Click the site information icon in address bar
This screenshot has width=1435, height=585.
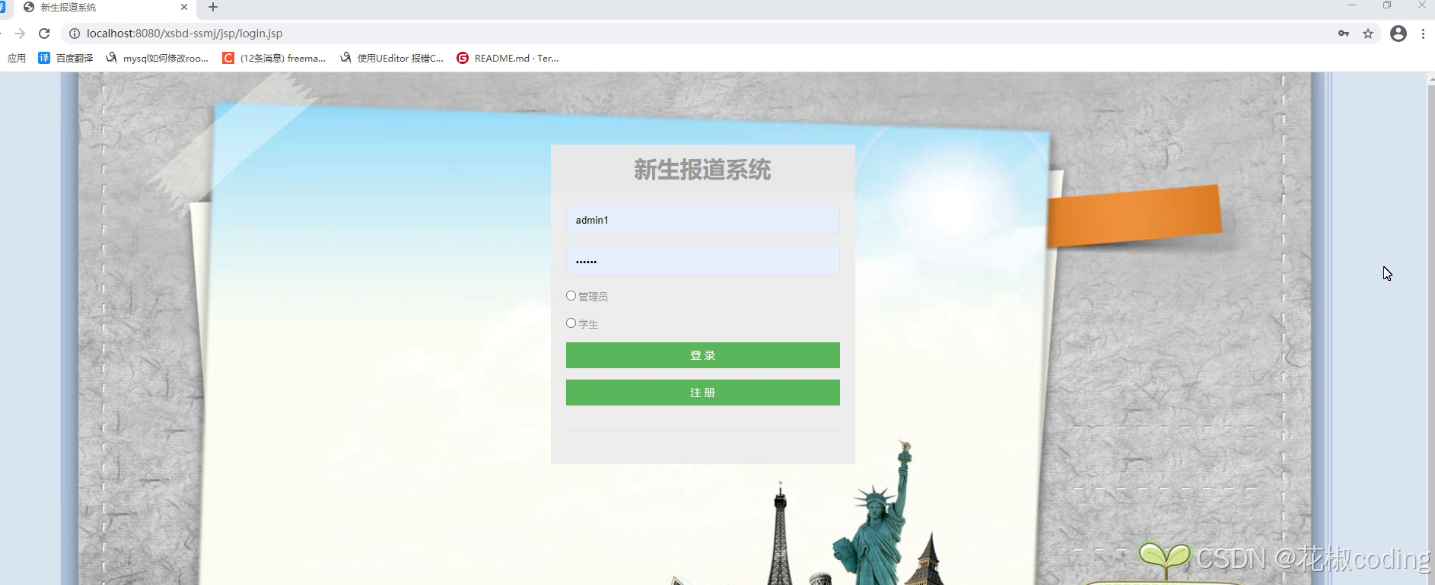coord(74,33)
